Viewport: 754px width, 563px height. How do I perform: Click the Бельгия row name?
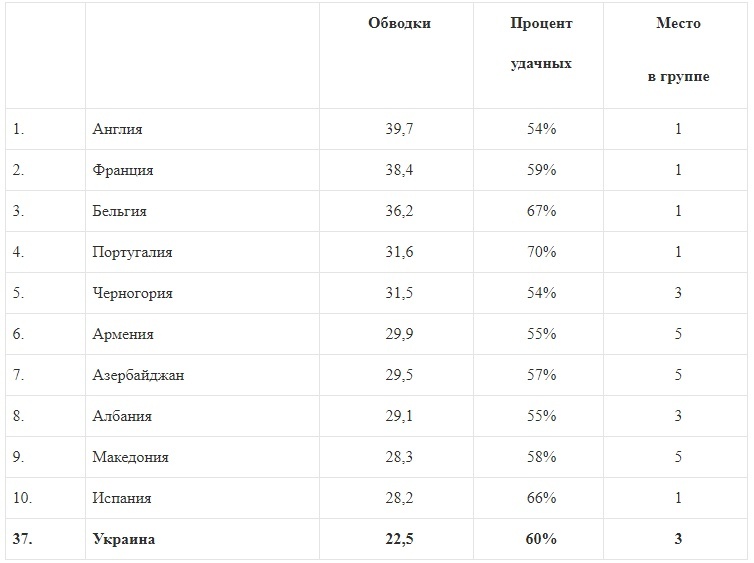point(119,211)
